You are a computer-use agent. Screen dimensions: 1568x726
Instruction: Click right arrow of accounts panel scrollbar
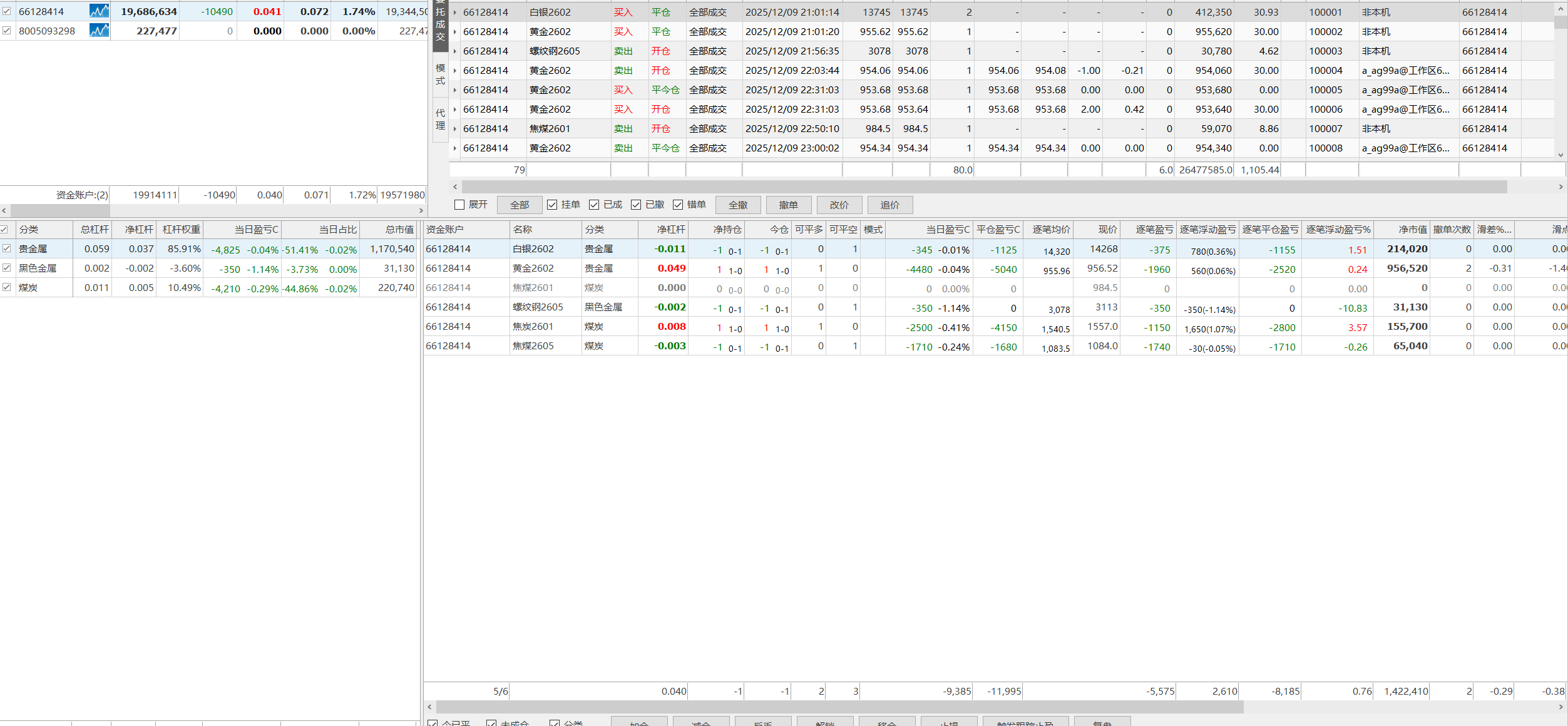pyautogui.click(x=421, y=211)
